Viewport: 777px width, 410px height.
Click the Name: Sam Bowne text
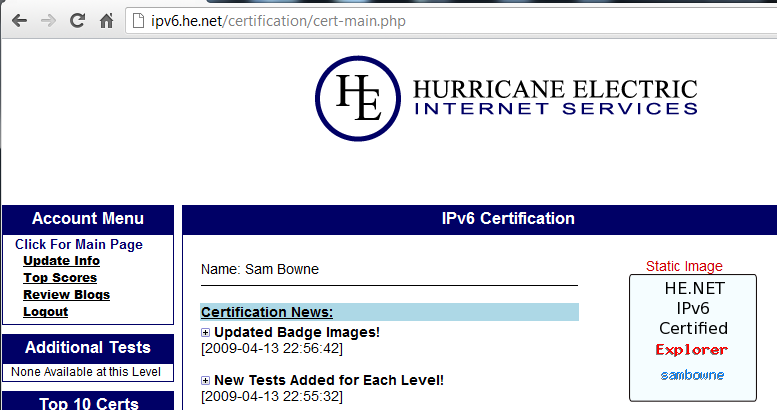[x=260, y=269]
